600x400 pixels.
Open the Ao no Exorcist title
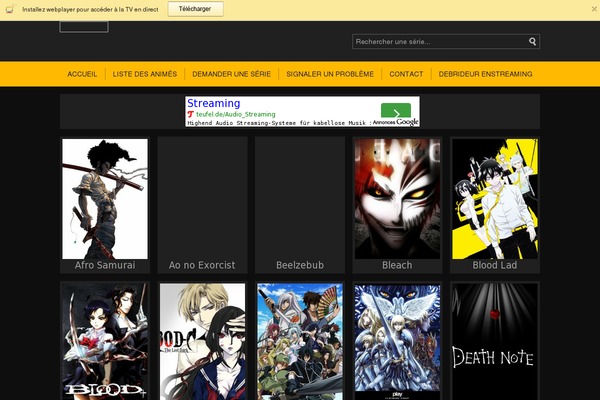202,265
